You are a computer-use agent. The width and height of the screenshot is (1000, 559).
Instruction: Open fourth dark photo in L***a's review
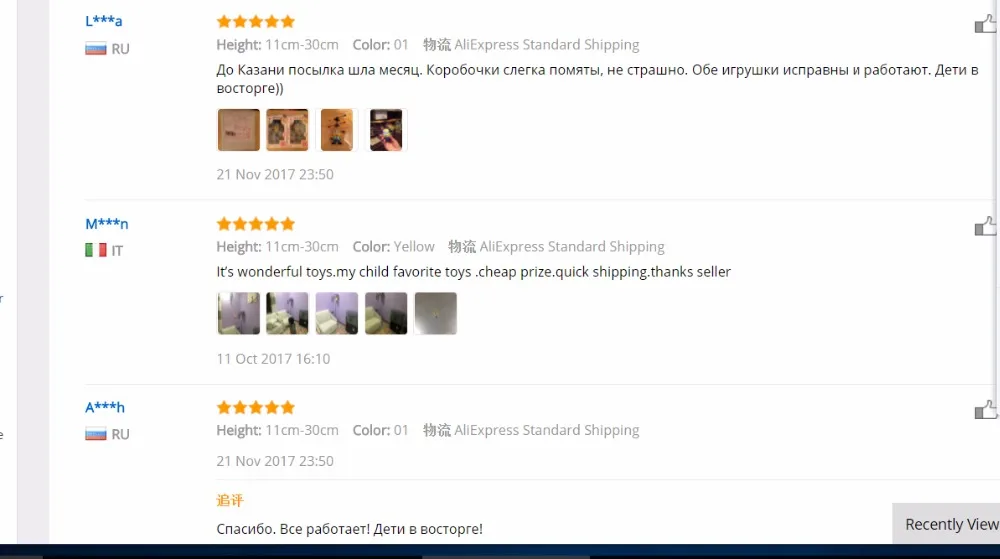pos(386,130)
